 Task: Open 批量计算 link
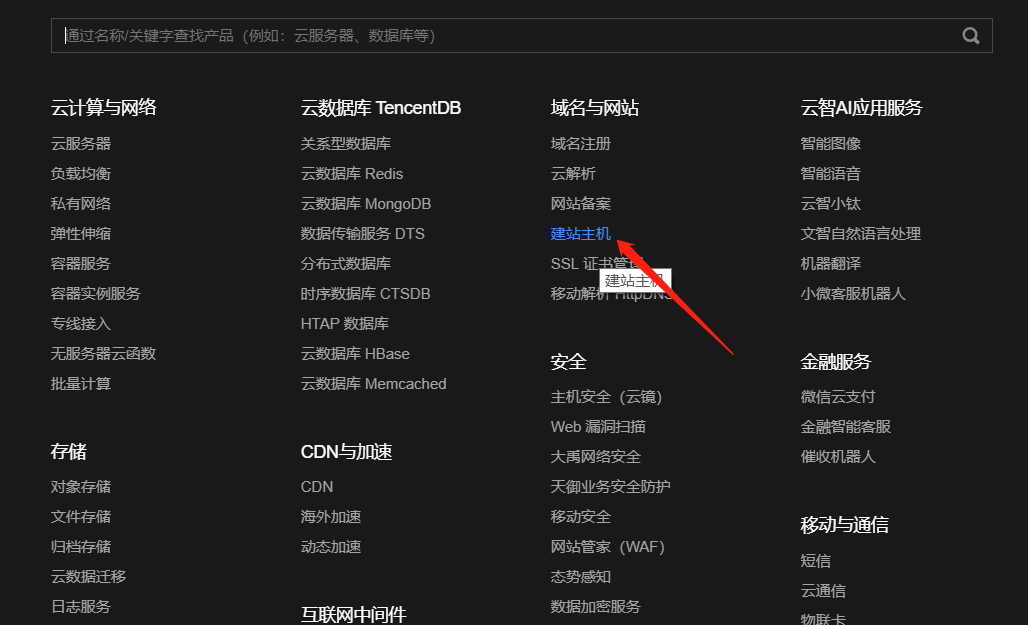coord(81,384)
